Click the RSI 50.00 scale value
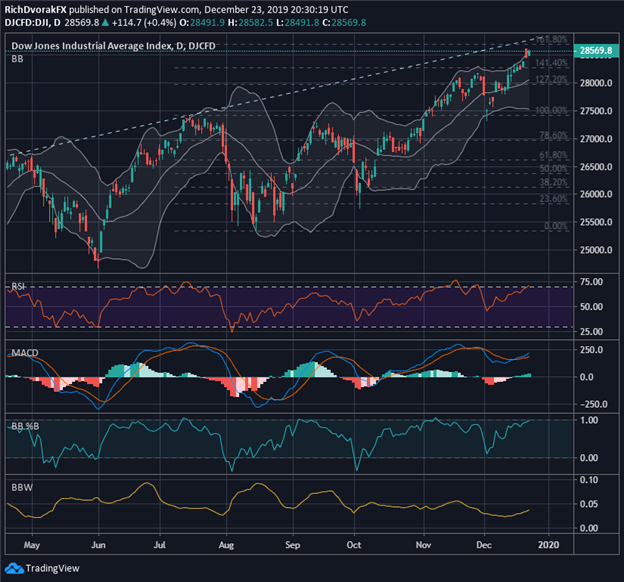 click(x=591, y=307)
